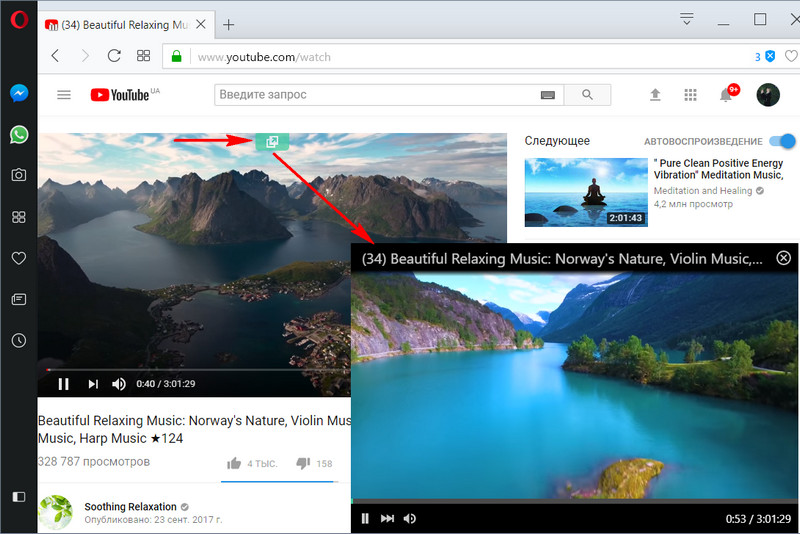Open History clock icon in sidebar
The height and width of the screenshot is (534, 800).
pyautogui.click(x=18, y=341)
